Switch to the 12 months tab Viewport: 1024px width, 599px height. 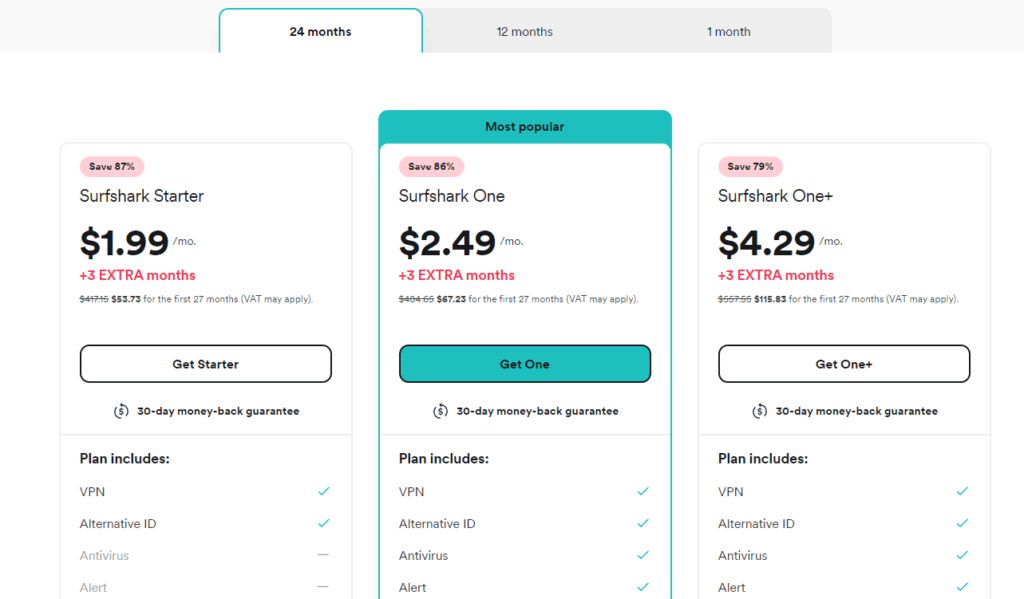pyautogui.click(x=524, y=31)
